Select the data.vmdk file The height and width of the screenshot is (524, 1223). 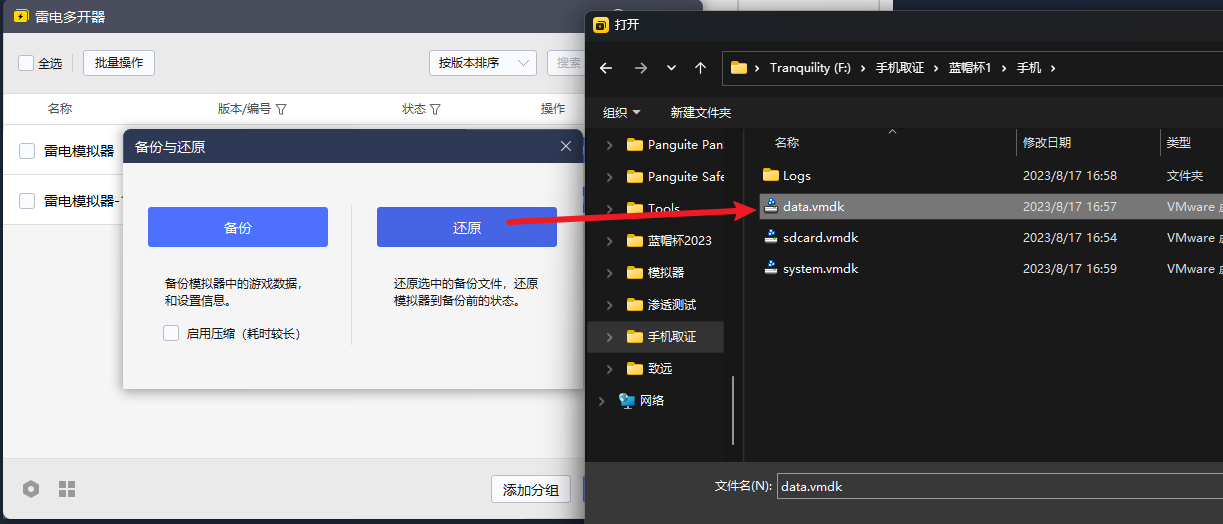coord(990,206)
